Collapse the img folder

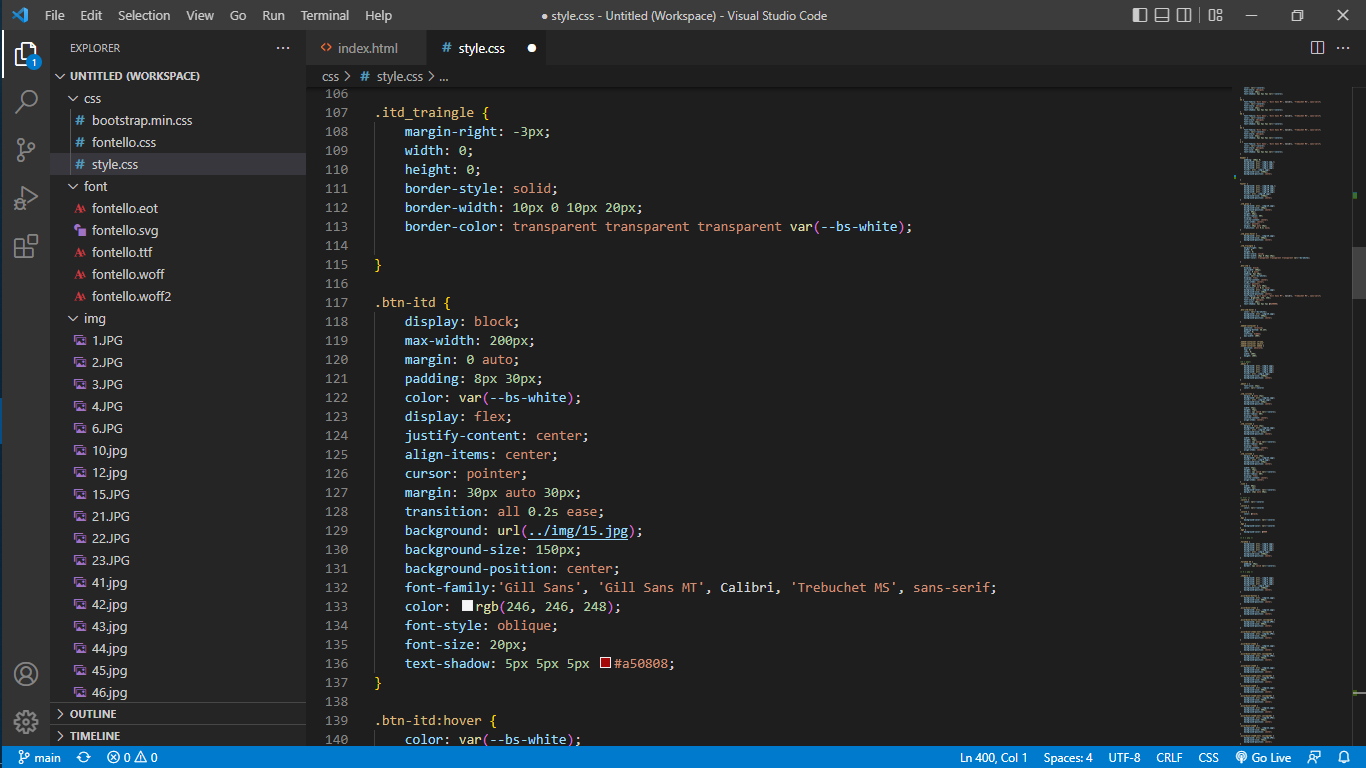(178, 318)
